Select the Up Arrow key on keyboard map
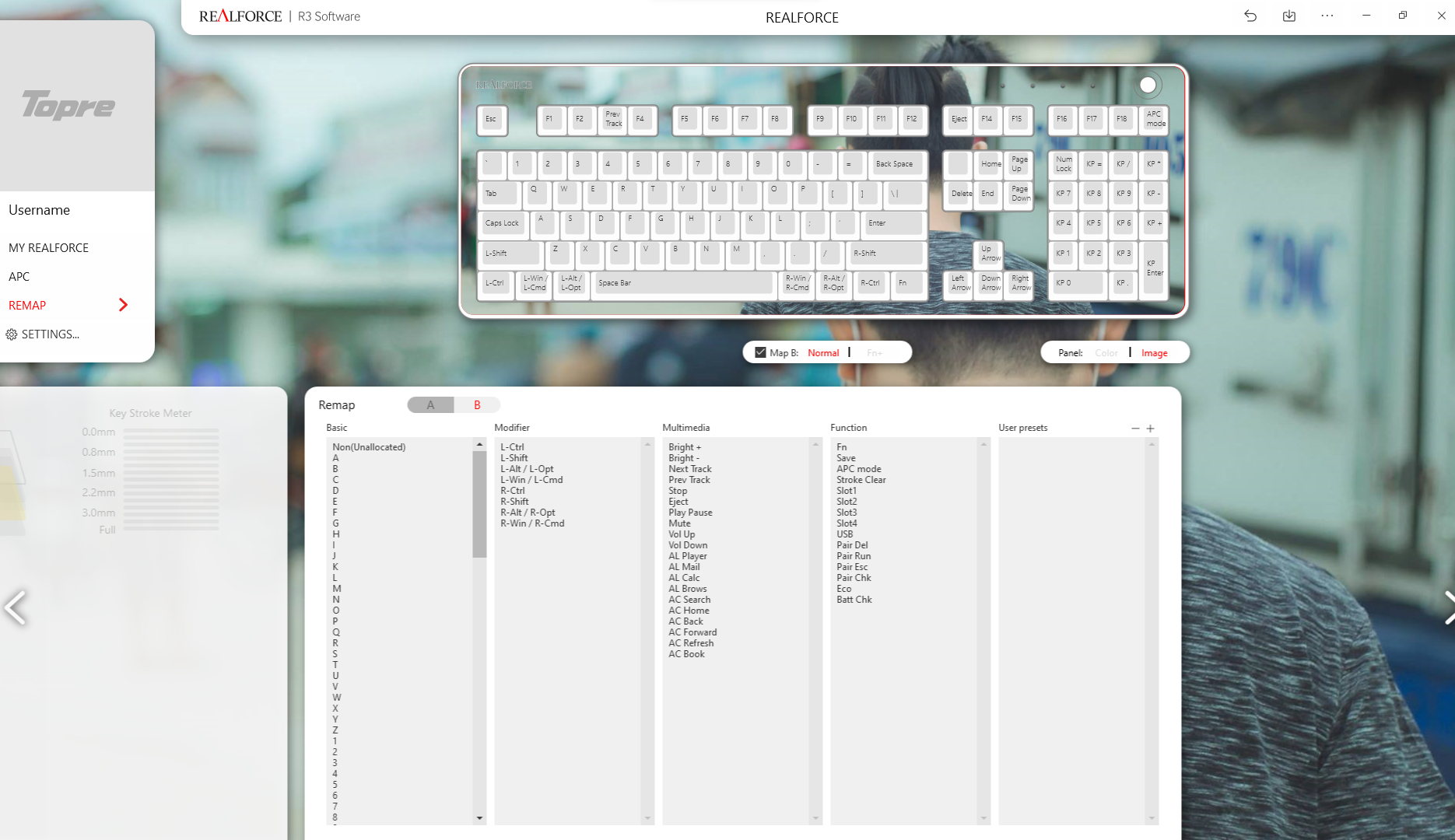Image resolution: width=1455 pixels, height=840 pixels. pos(990,254)
